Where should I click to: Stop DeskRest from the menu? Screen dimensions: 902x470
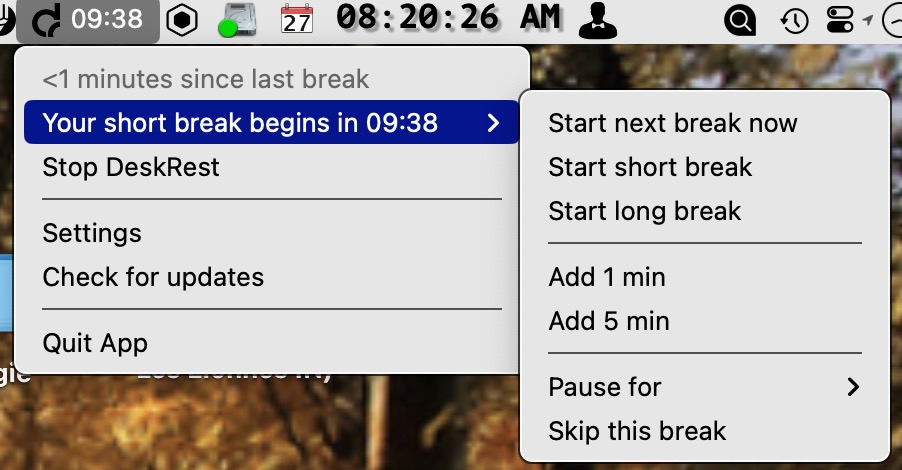pos(131,167)
